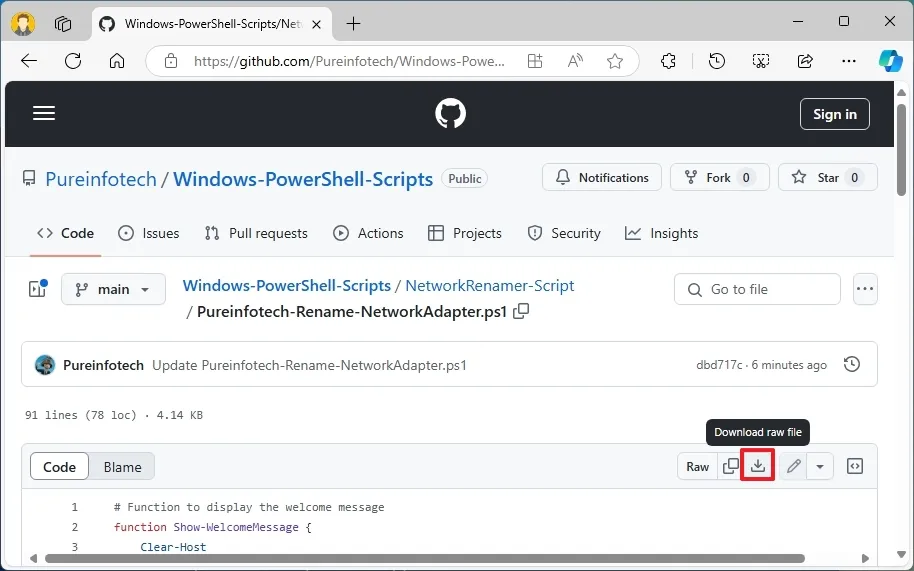Open commit history clock icon
This screenshot has width=914, height=571.
852,365
